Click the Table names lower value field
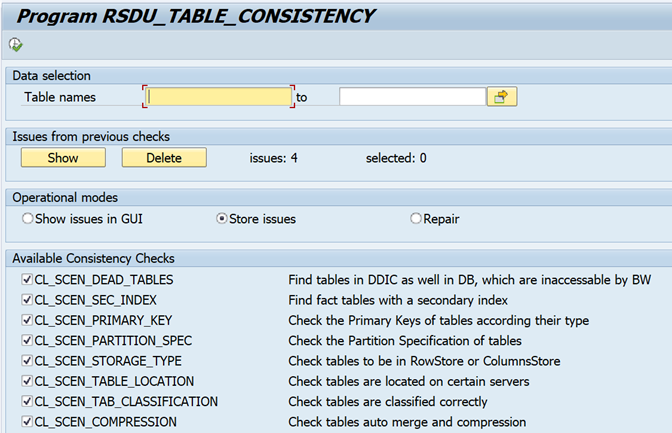The image size is (672, 433). click(219, 97)
